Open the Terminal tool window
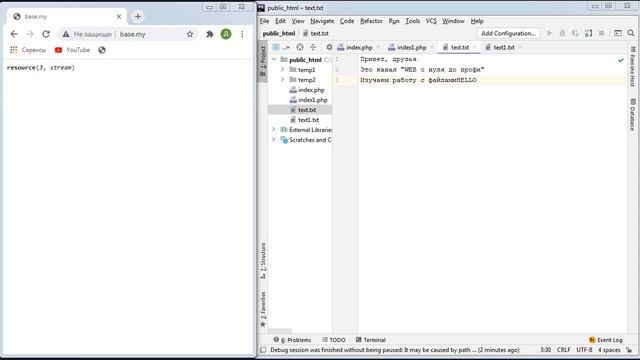The width and height of the screenshot is (640, 360). pos(371,340)
